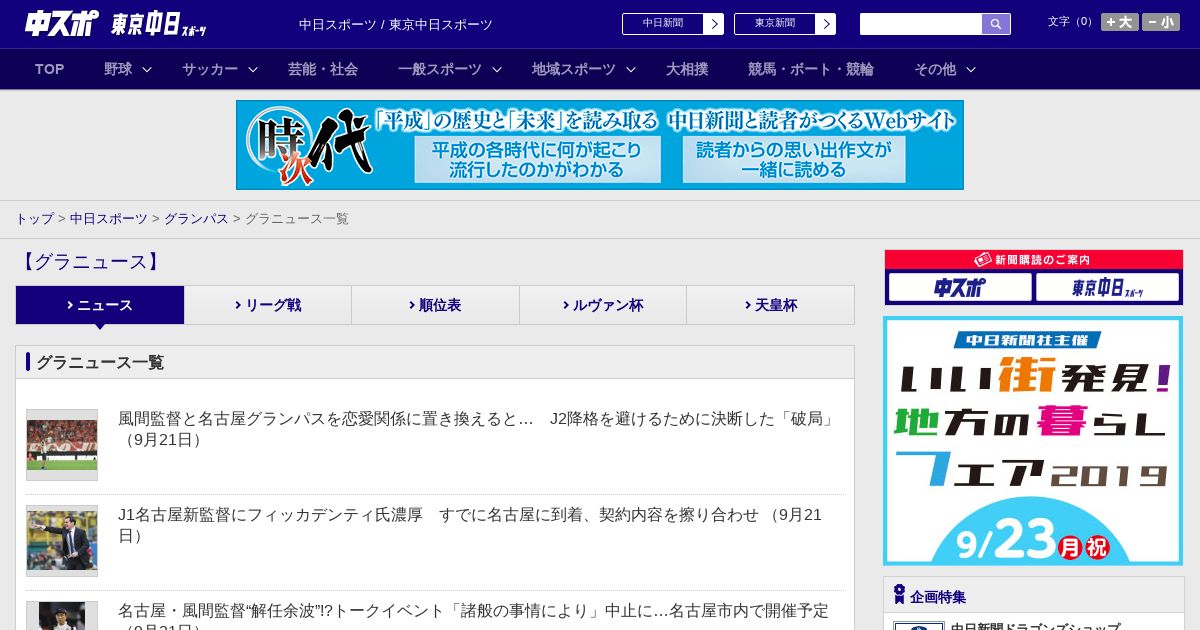This screenshot has width=1200, height=630.
Task: Open 芸能・社会 section
Action: 323,69
